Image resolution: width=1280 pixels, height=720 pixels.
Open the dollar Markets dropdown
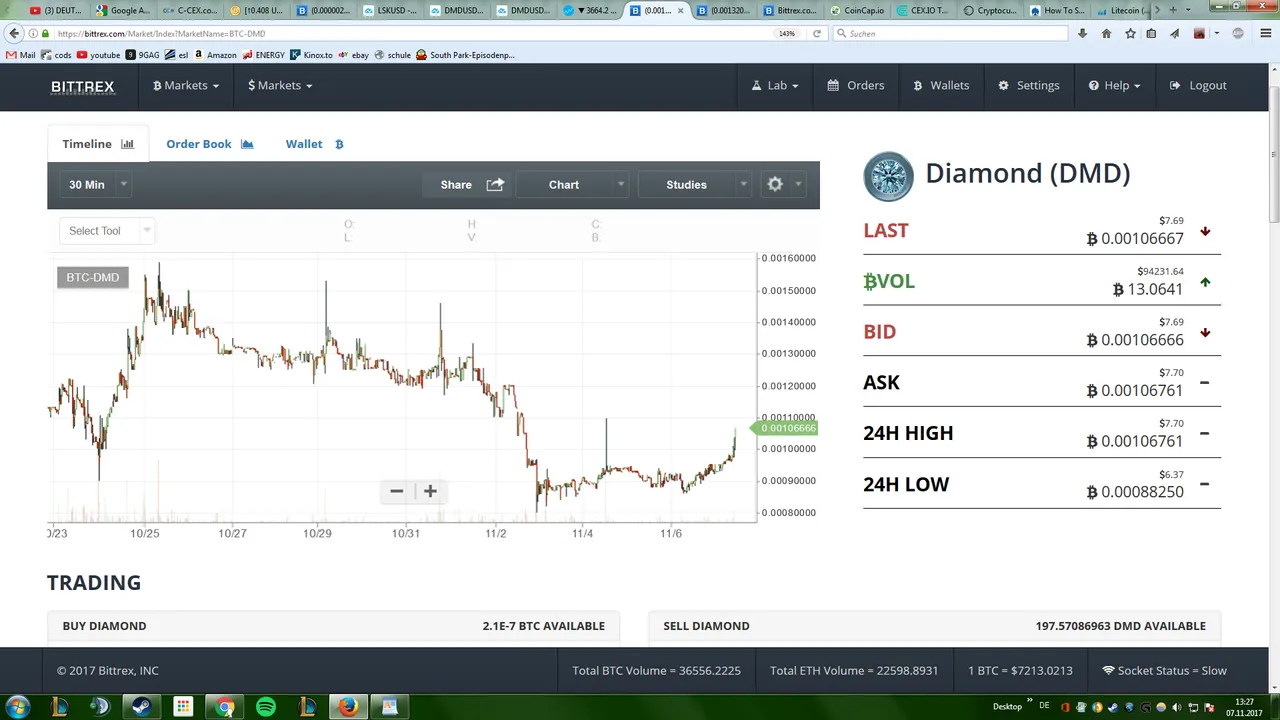coord(280,85)
